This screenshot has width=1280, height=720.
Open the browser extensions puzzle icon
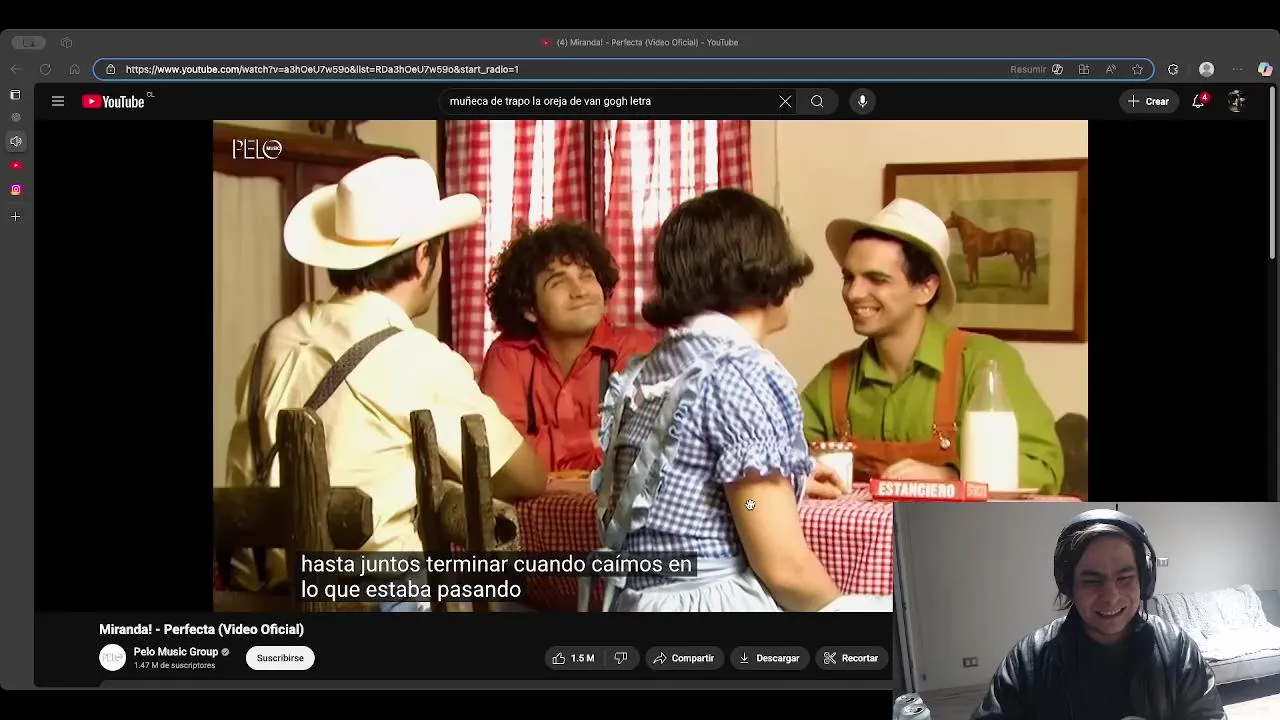1173,69
